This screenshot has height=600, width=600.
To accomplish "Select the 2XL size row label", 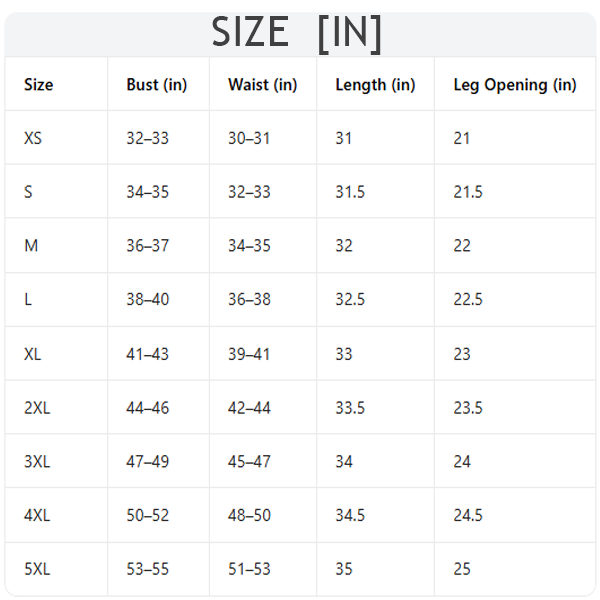I will pos(37,408).
